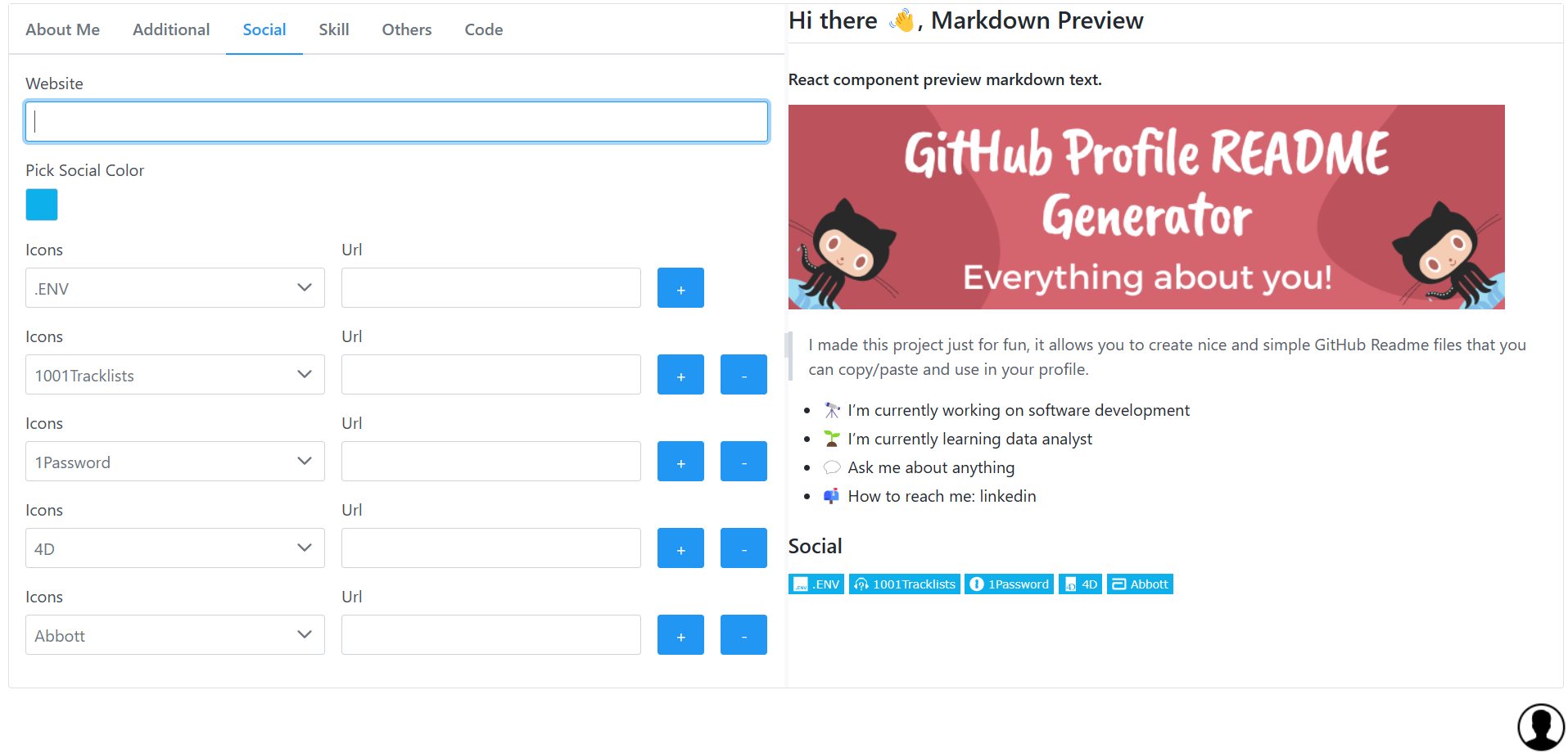Click the waving hand emoji in heading

pyautogui.click(x=902, y=20)
